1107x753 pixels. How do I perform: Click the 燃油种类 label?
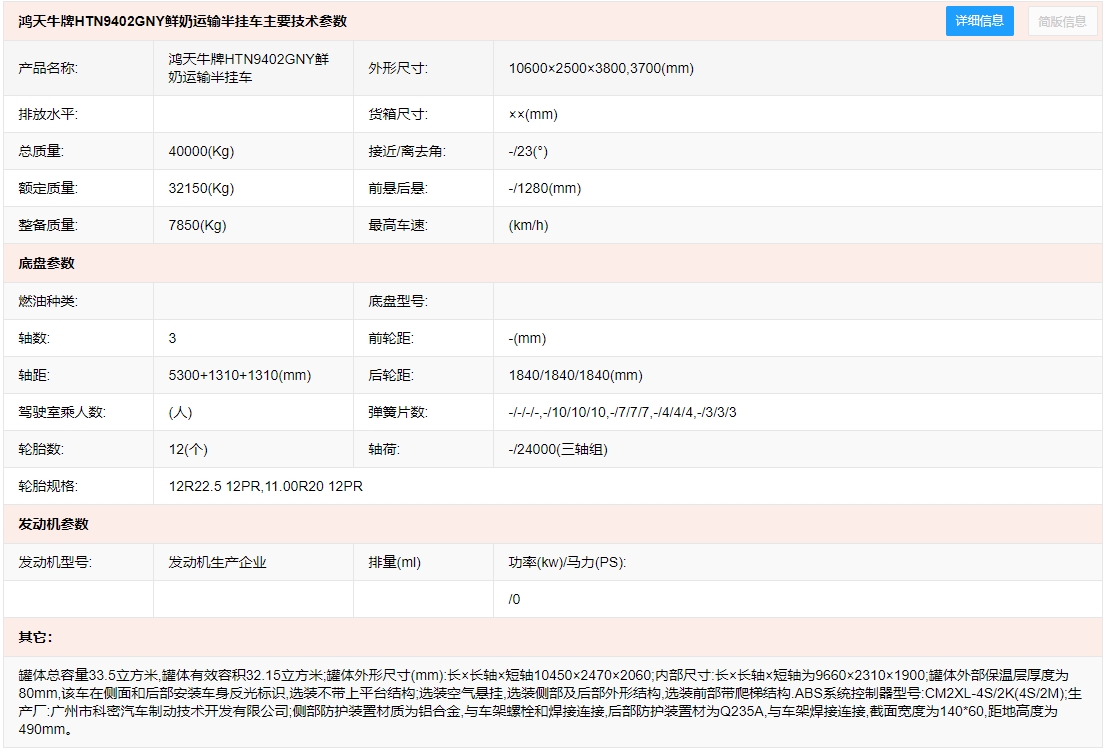pos(48,301)
